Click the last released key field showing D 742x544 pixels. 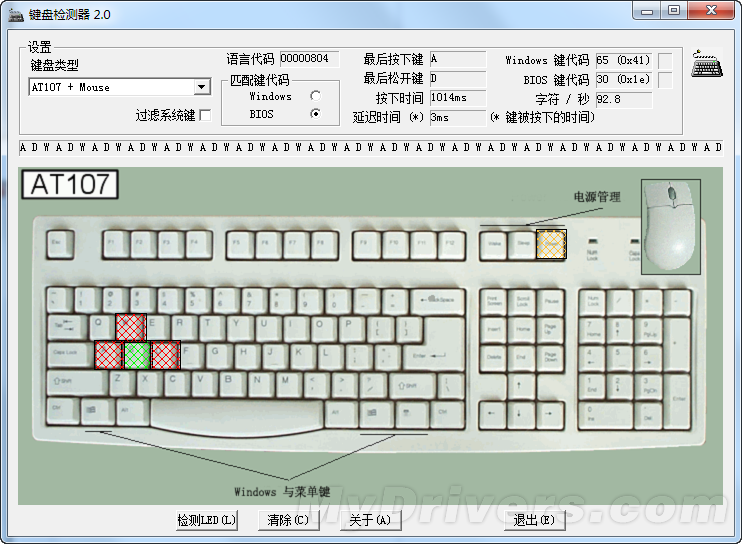coord(458,79)
